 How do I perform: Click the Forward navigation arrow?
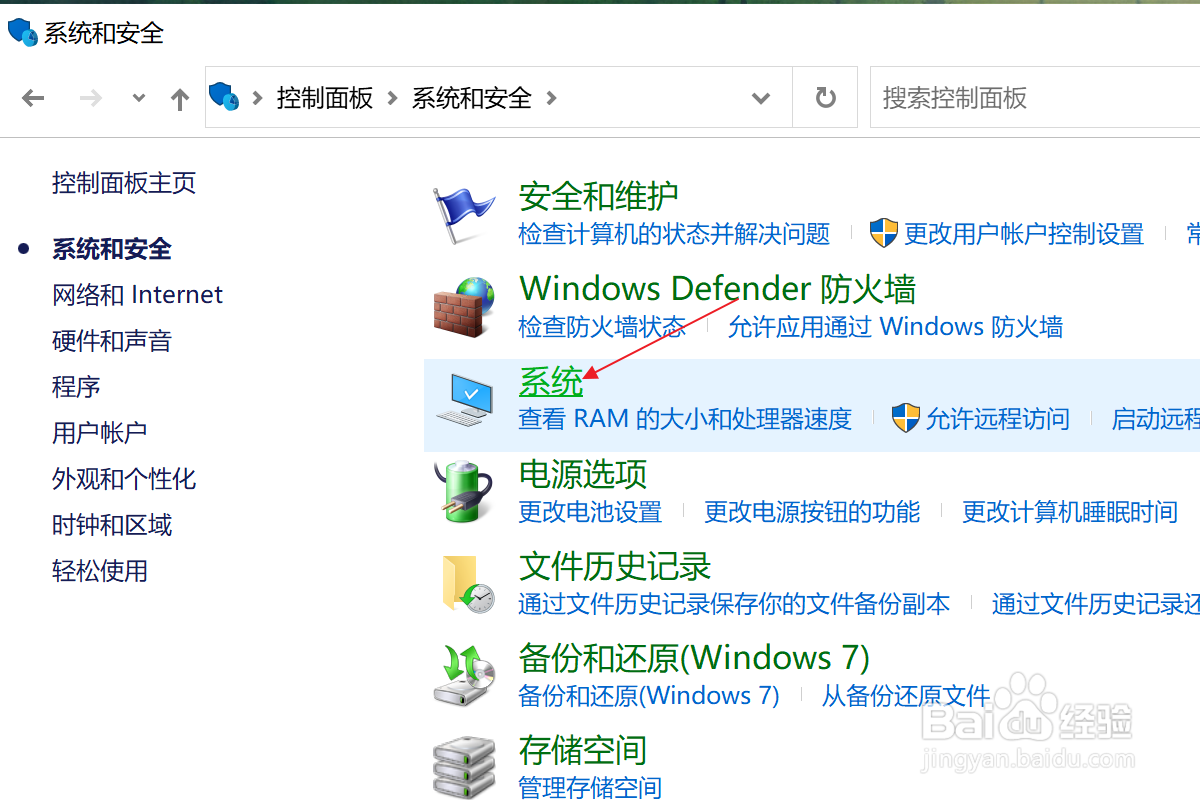tap(91, 98)
